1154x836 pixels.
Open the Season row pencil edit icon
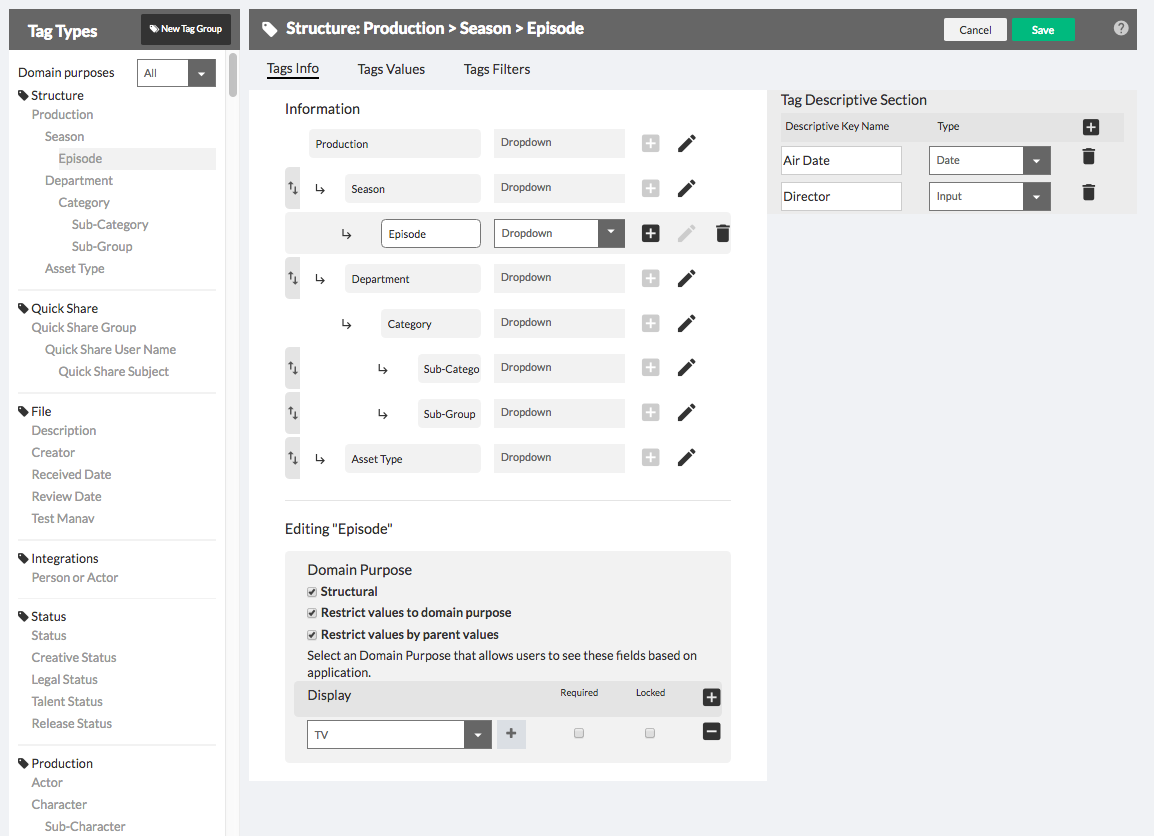click(687, 188)
